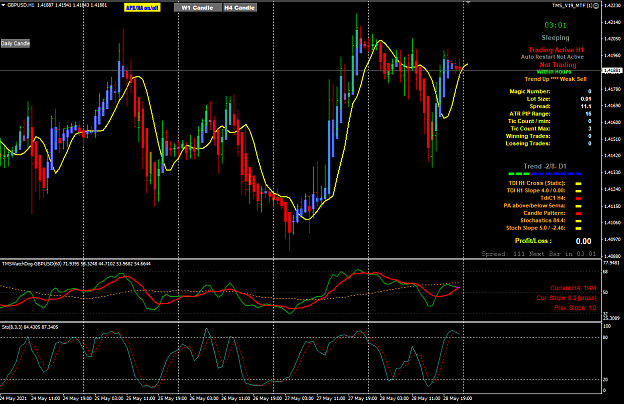This screenshot has height=404, width=625.
Task: Click 'Spread: 111 Next Bar in 03:01' text
Action: (539, 254)
